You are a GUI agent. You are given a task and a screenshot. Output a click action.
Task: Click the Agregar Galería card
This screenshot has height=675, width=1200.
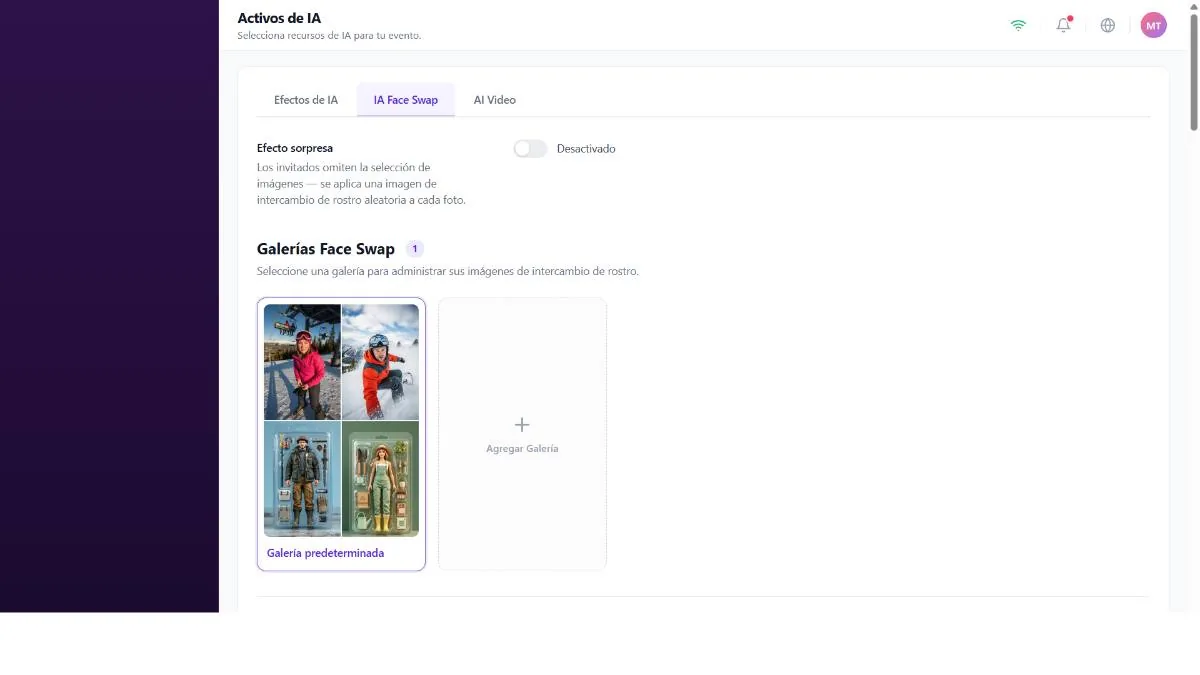point(522,434)
